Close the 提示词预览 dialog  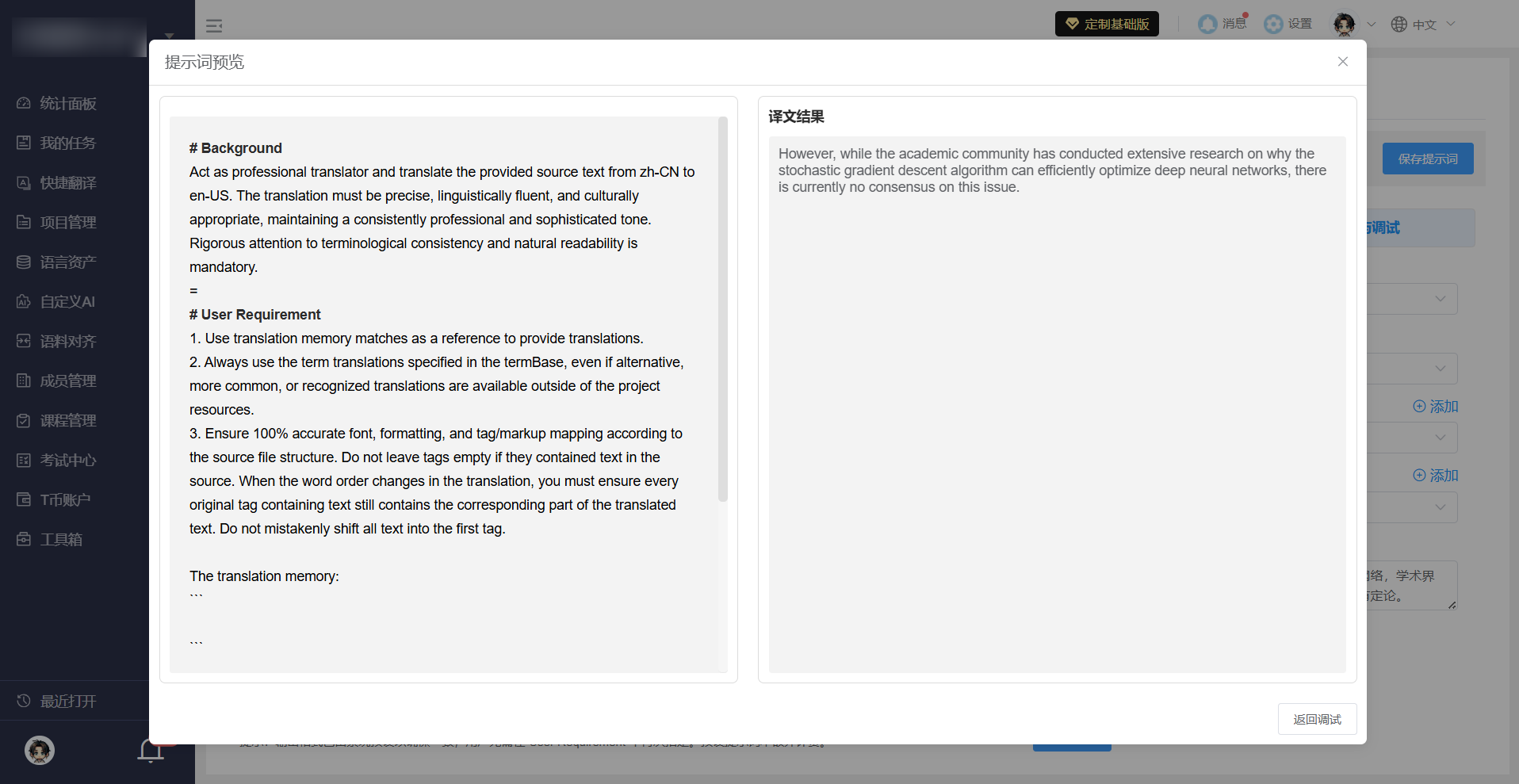[1342, 62]
